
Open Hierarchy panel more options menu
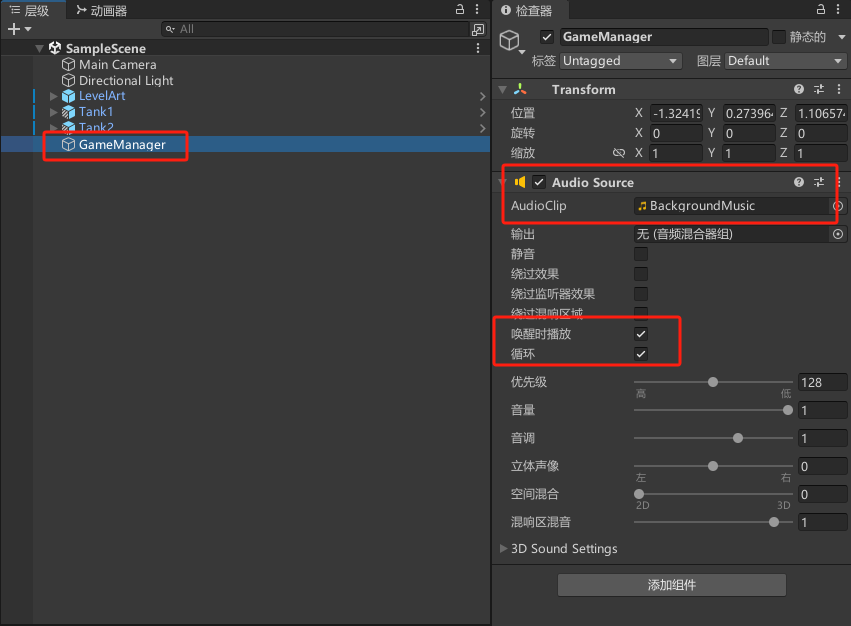(477, 9)
